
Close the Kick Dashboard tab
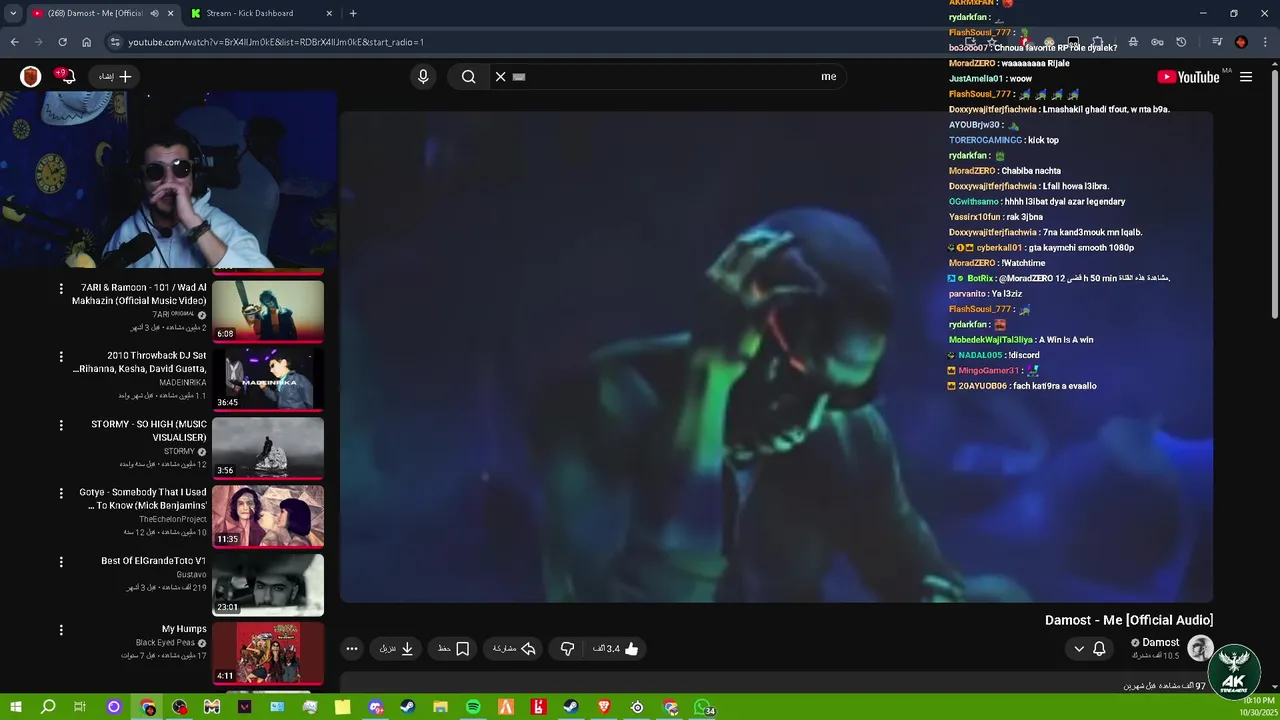click(329, 13)
